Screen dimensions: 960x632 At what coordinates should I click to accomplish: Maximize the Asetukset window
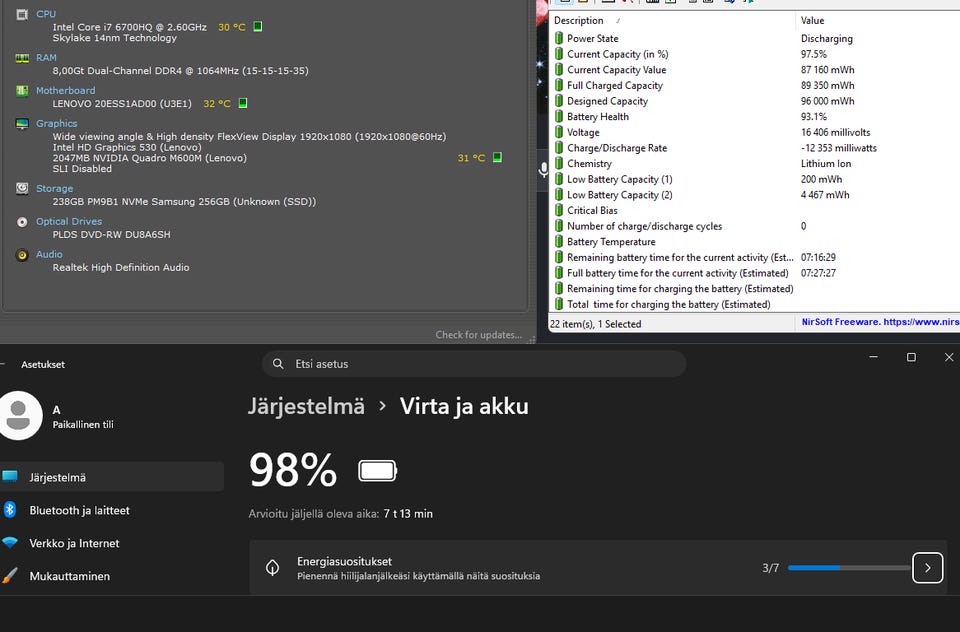(911, 357)
